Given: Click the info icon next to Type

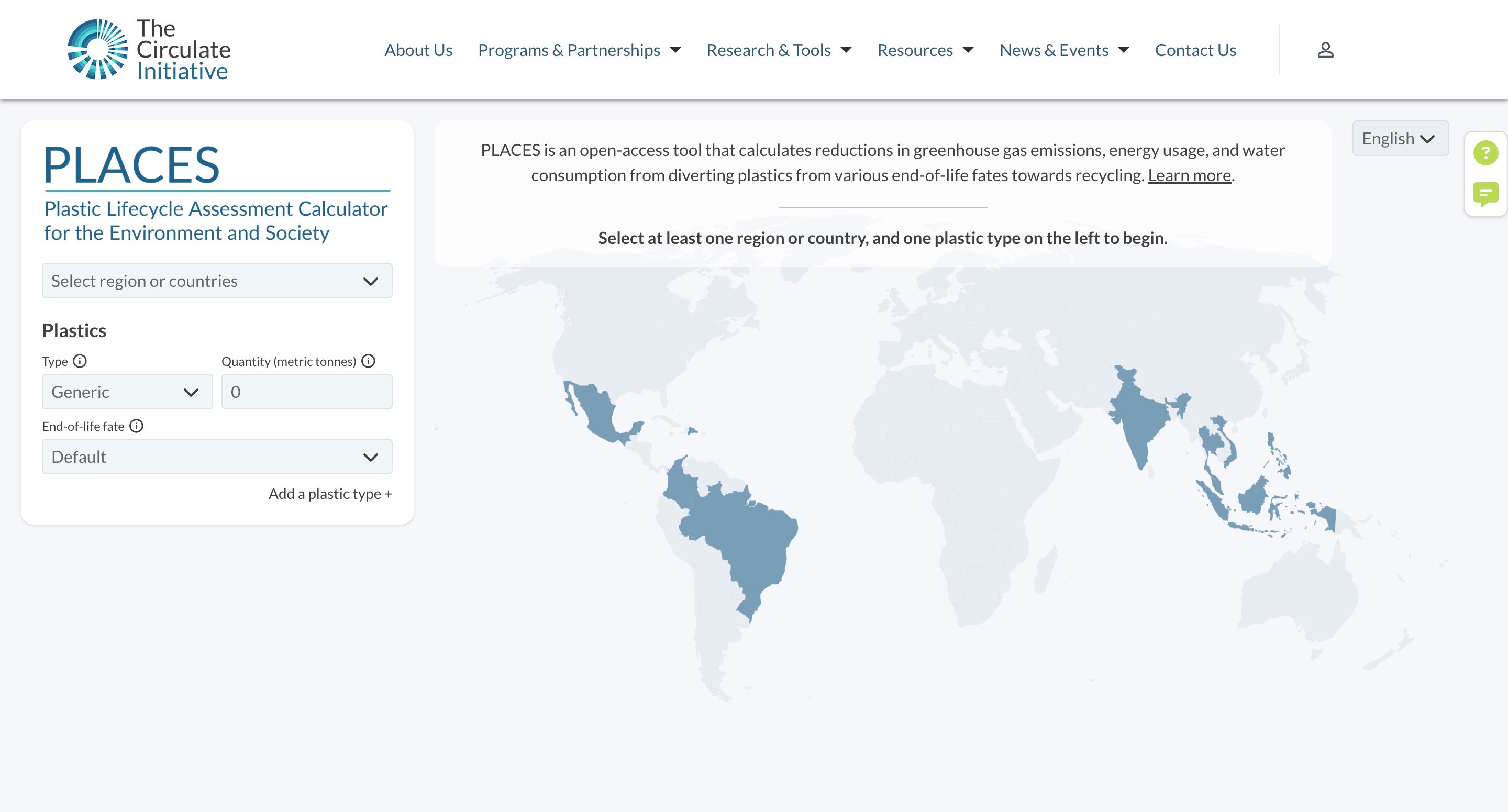Looking at the screenshot, I should point(80,361).
